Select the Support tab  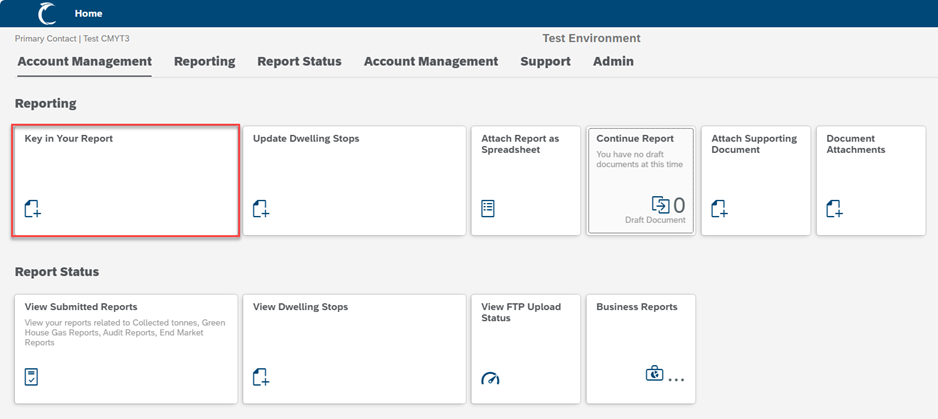point(545,61)
